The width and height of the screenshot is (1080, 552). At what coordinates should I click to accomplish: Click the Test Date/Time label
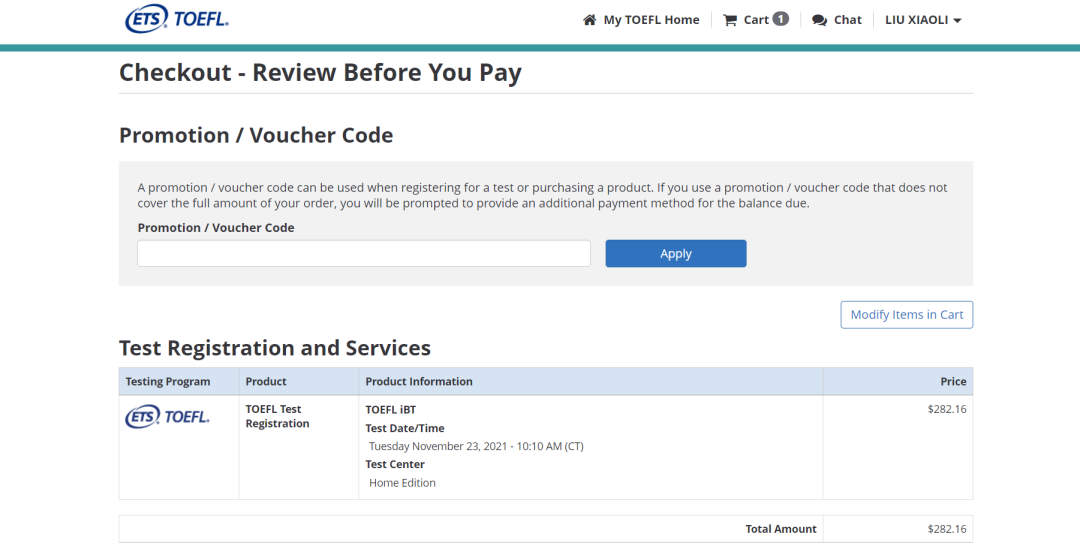click(405, 428)
